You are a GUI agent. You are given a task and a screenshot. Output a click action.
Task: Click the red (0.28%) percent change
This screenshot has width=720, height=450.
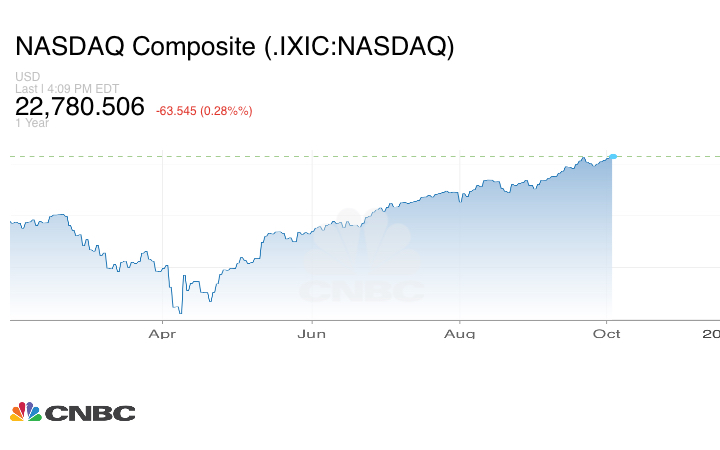tap(228, 110)
